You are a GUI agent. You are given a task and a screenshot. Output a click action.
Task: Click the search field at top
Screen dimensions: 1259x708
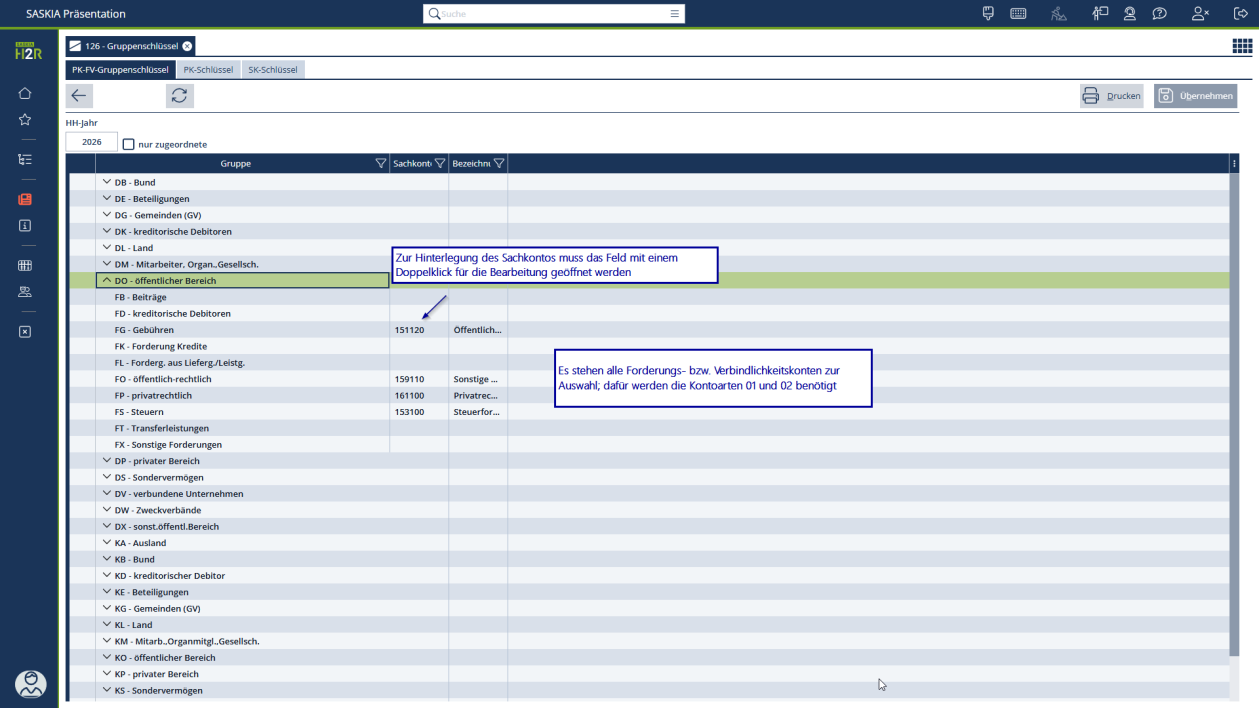coord(554,14)
